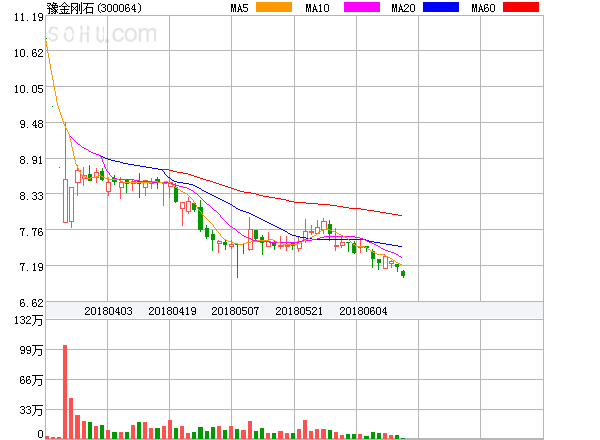Click the 7.76 price axis label

coord(31,232)
